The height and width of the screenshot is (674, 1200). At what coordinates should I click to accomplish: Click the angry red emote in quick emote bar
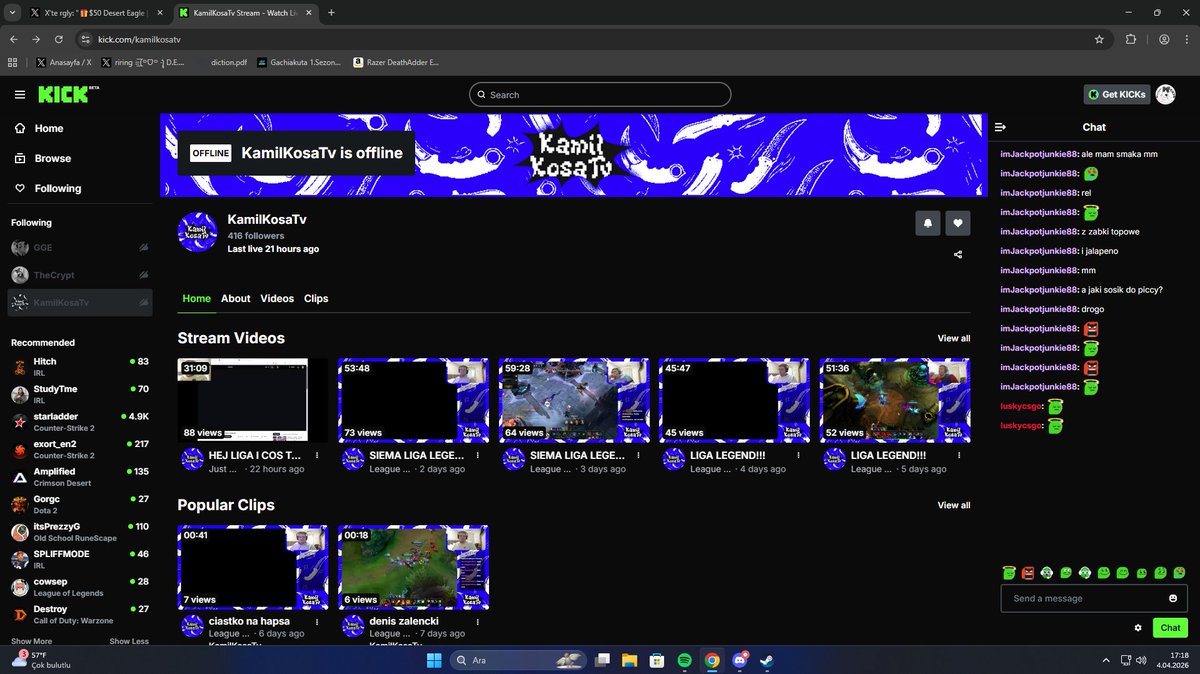[x=1027, y=573]
